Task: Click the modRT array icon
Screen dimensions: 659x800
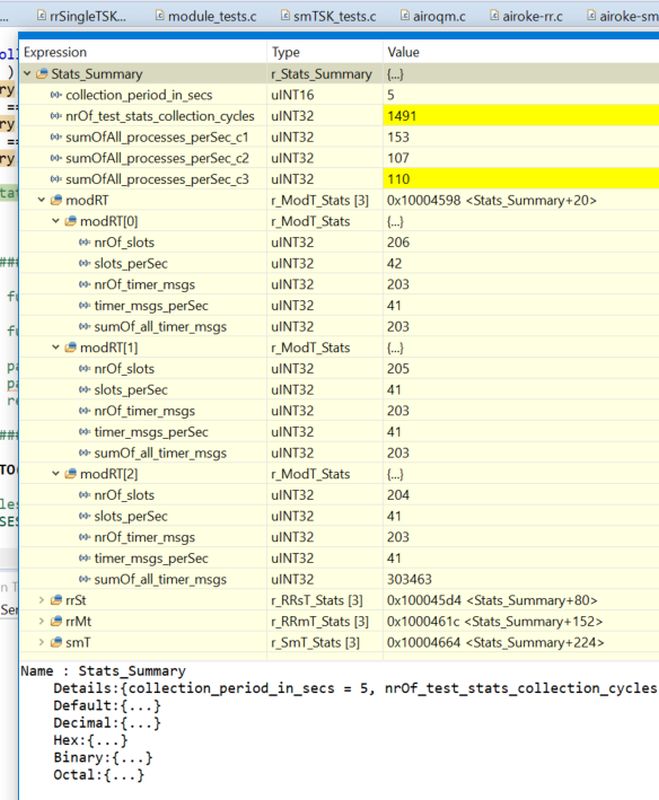Action: point(56,200)
